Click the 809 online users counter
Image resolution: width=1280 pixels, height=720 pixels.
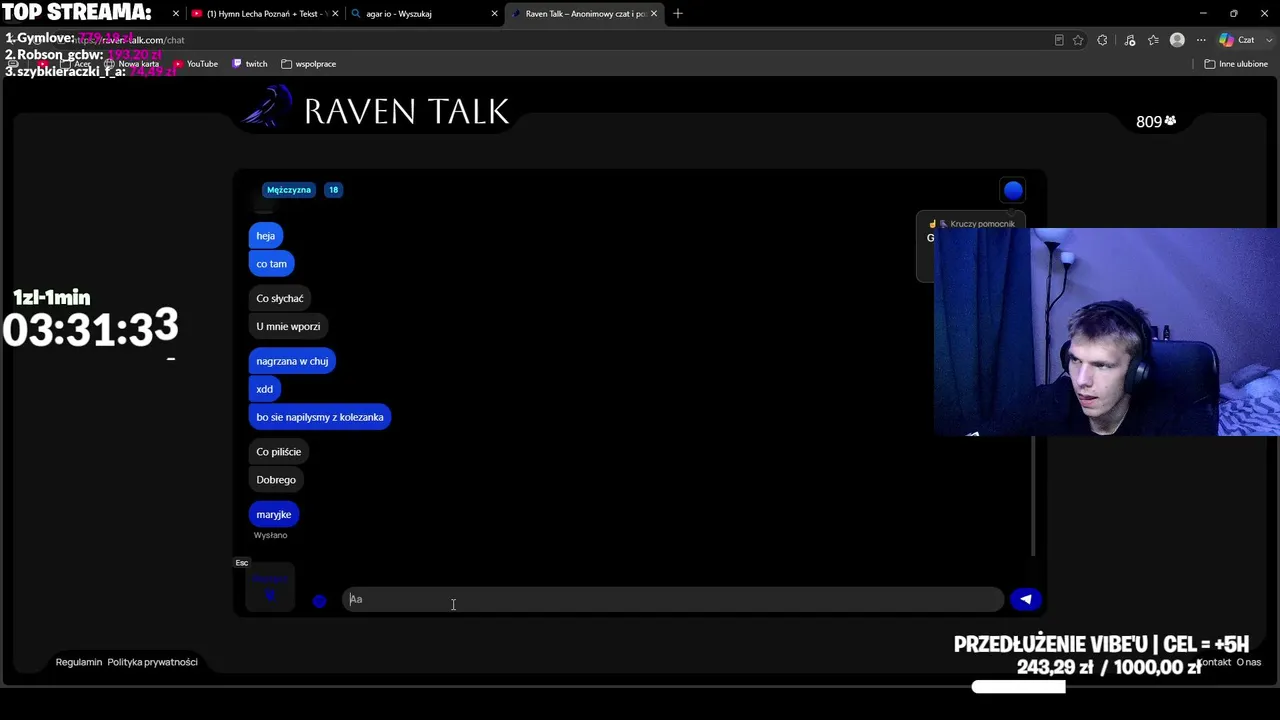[1156, 121]
